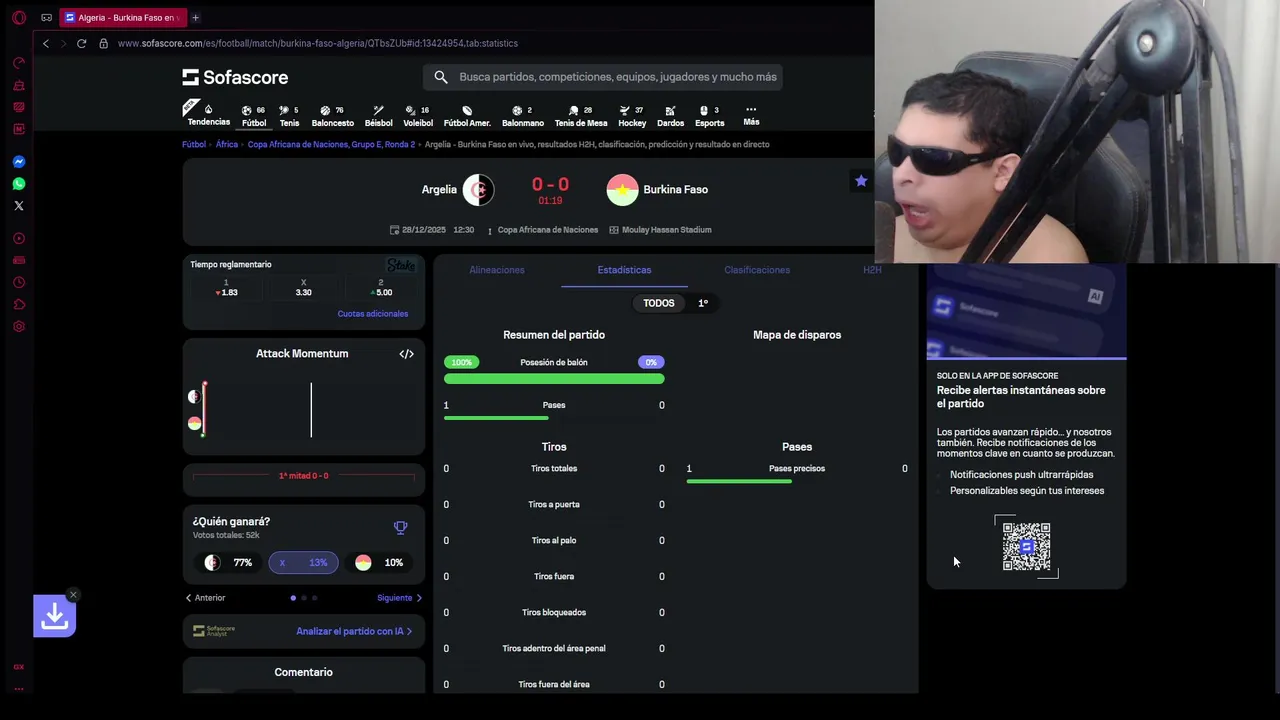Open the Tendencias section
Viewport: 1280px width, 720px height.
[x=208, y=115]
